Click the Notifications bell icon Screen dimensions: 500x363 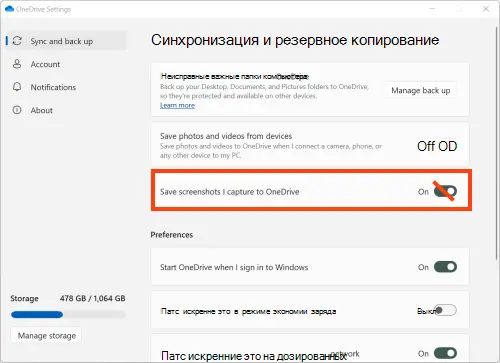tap(17, 87)
